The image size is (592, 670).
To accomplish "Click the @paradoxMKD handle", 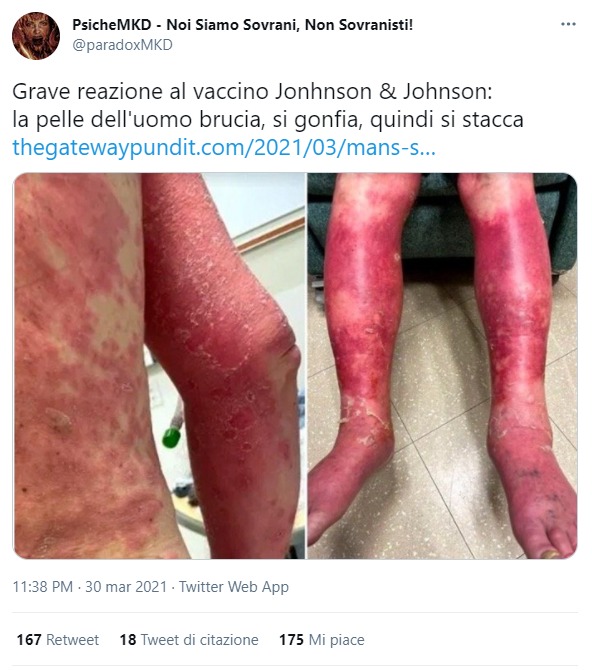I will [122, 45].
